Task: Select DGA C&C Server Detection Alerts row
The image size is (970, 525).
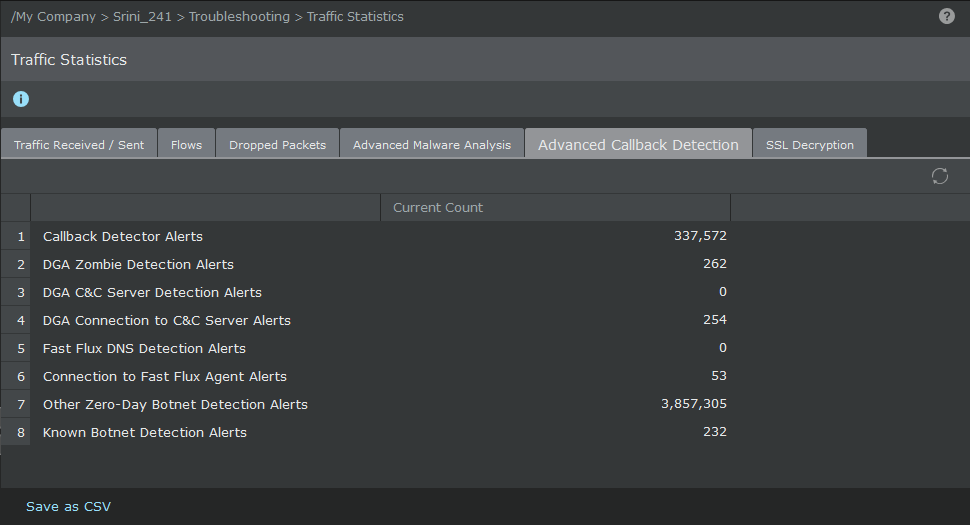Action: [x=485, y=292]
